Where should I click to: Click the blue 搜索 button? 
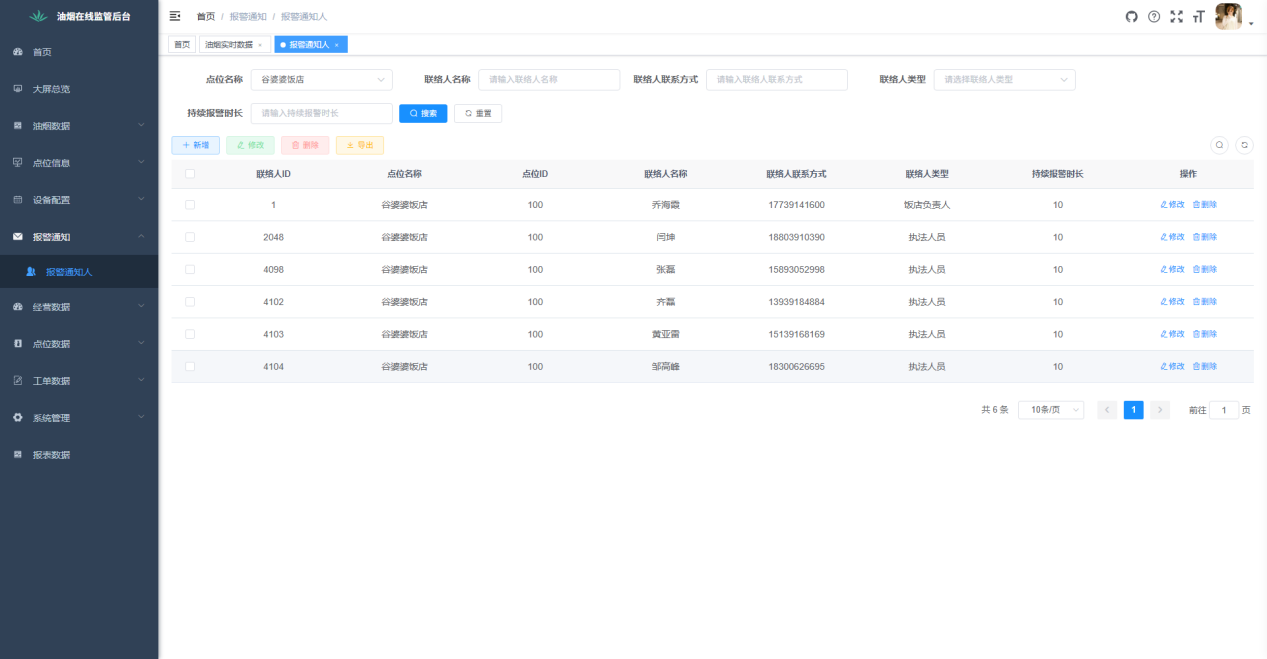point(423,114)
